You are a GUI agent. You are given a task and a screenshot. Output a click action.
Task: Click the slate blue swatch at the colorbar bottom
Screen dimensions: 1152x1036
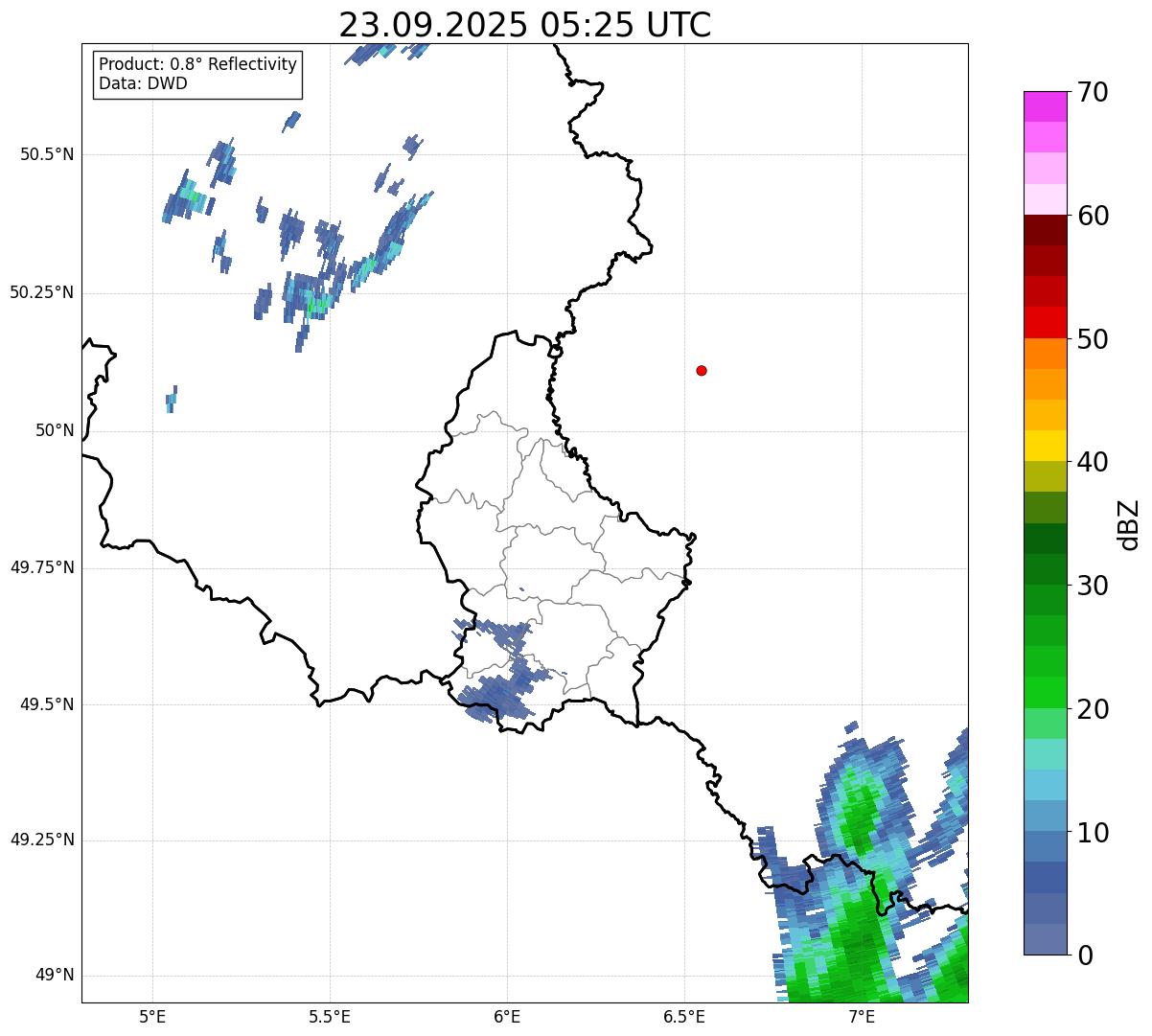tap(1046, 939)
